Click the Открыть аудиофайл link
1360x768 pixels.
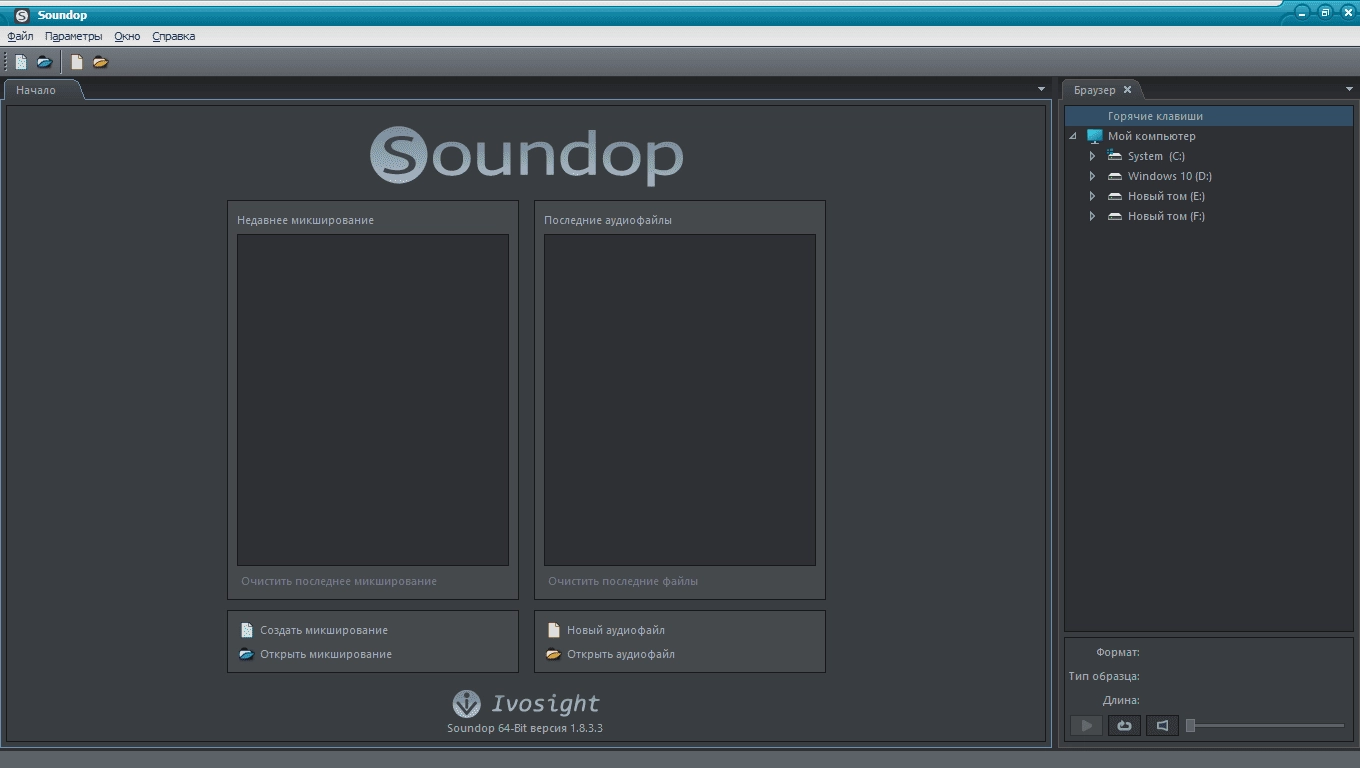coord(621,654)
